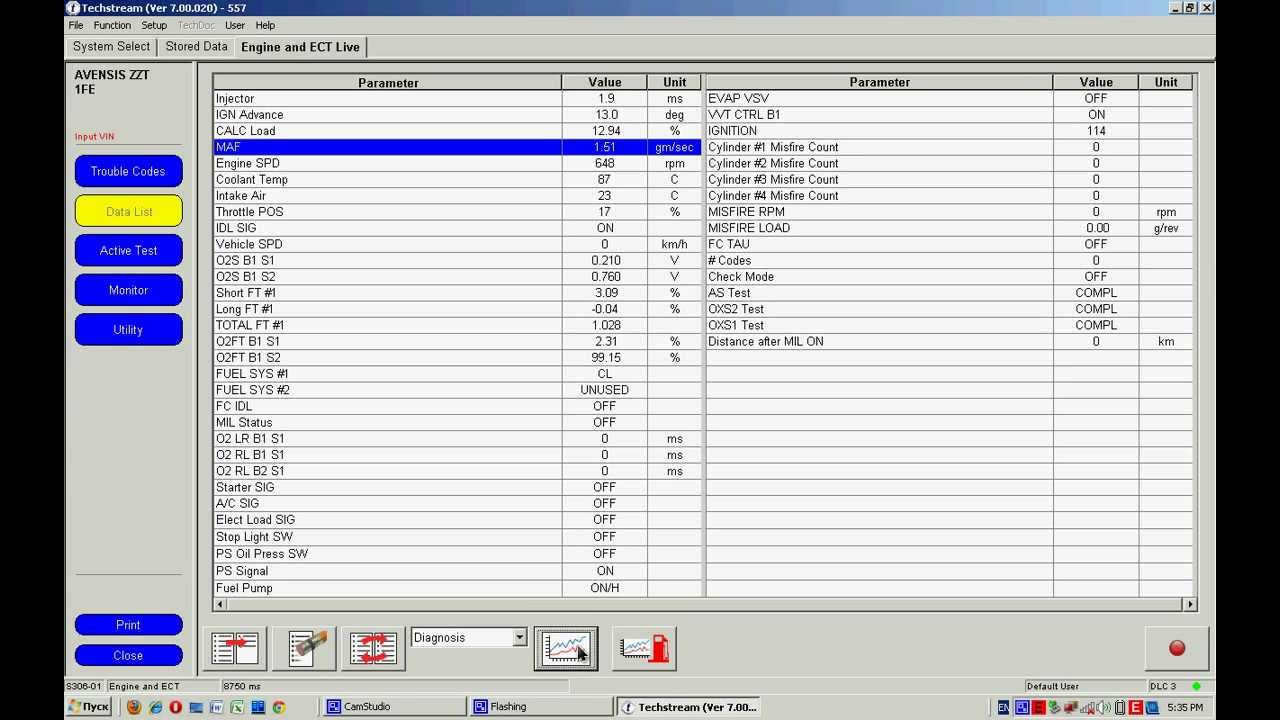
Task: Select the Injector parameter row
Action: click(x=388, y=98)
